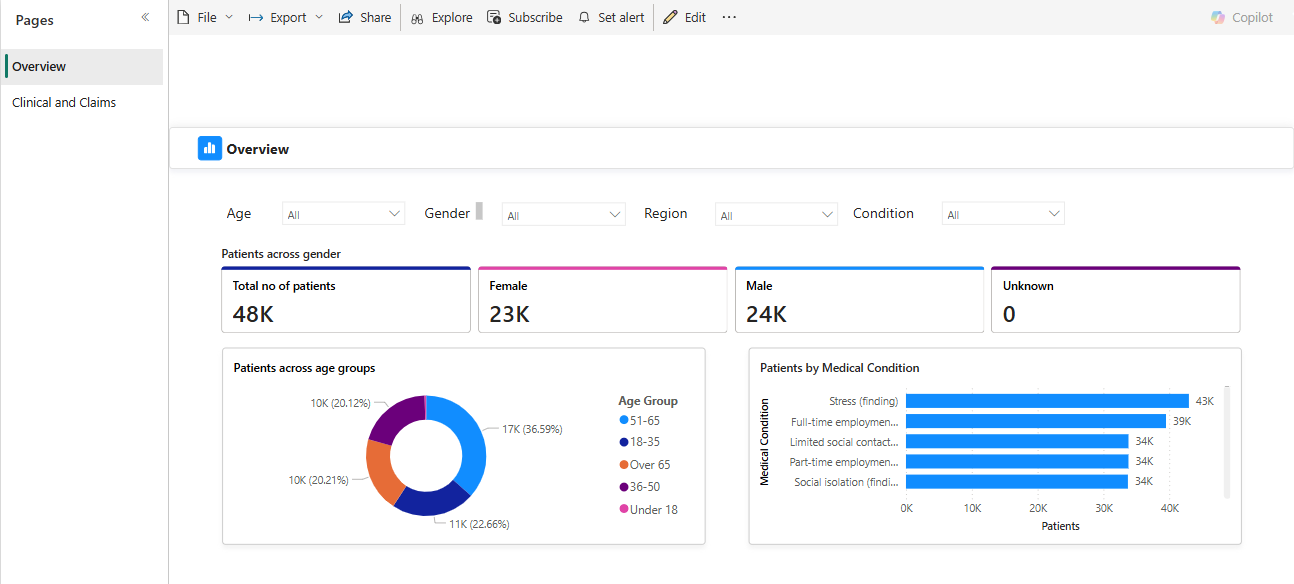1294x584 pixels.
Task: Open the Export menu
Action: tap(286, 17)
